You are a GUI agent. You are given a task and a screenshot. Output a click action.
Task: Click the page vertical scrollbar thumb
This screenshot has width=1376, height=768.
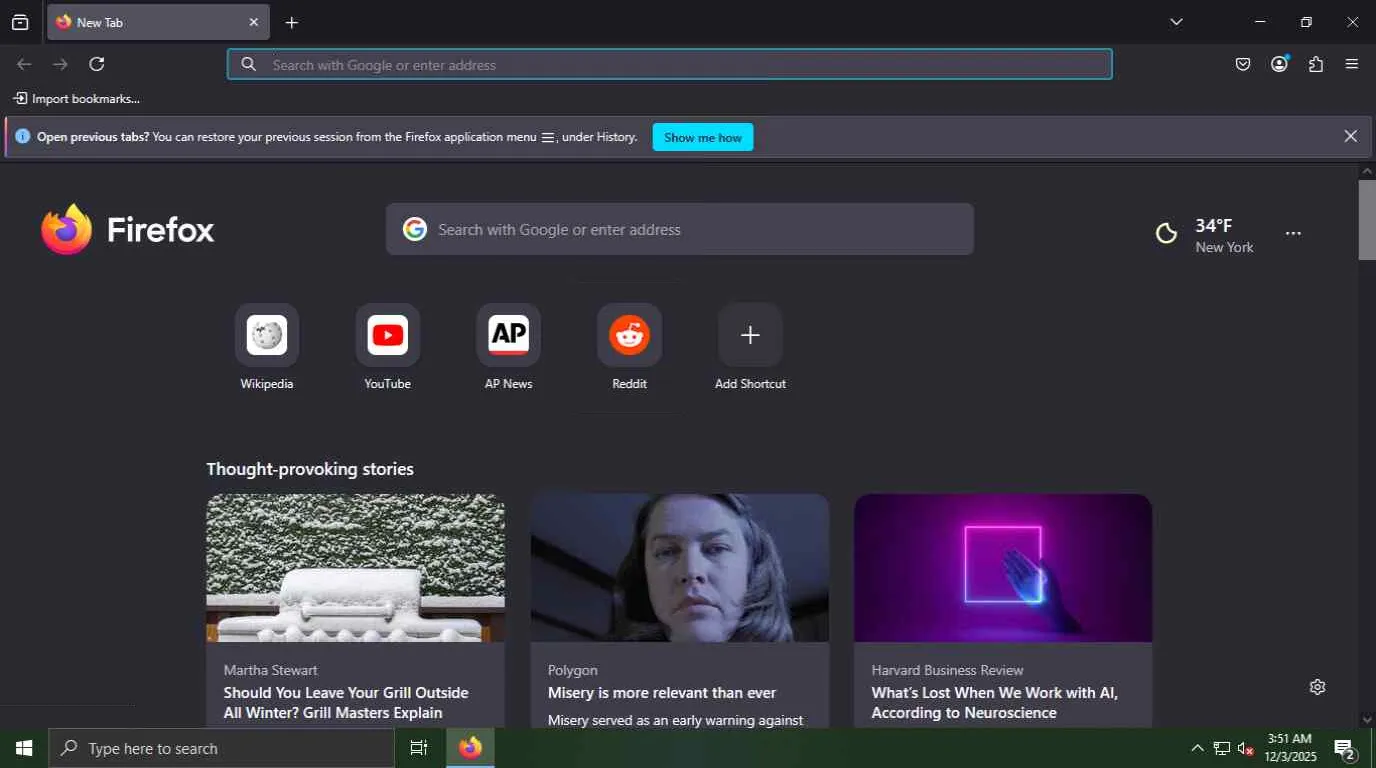1367,220
